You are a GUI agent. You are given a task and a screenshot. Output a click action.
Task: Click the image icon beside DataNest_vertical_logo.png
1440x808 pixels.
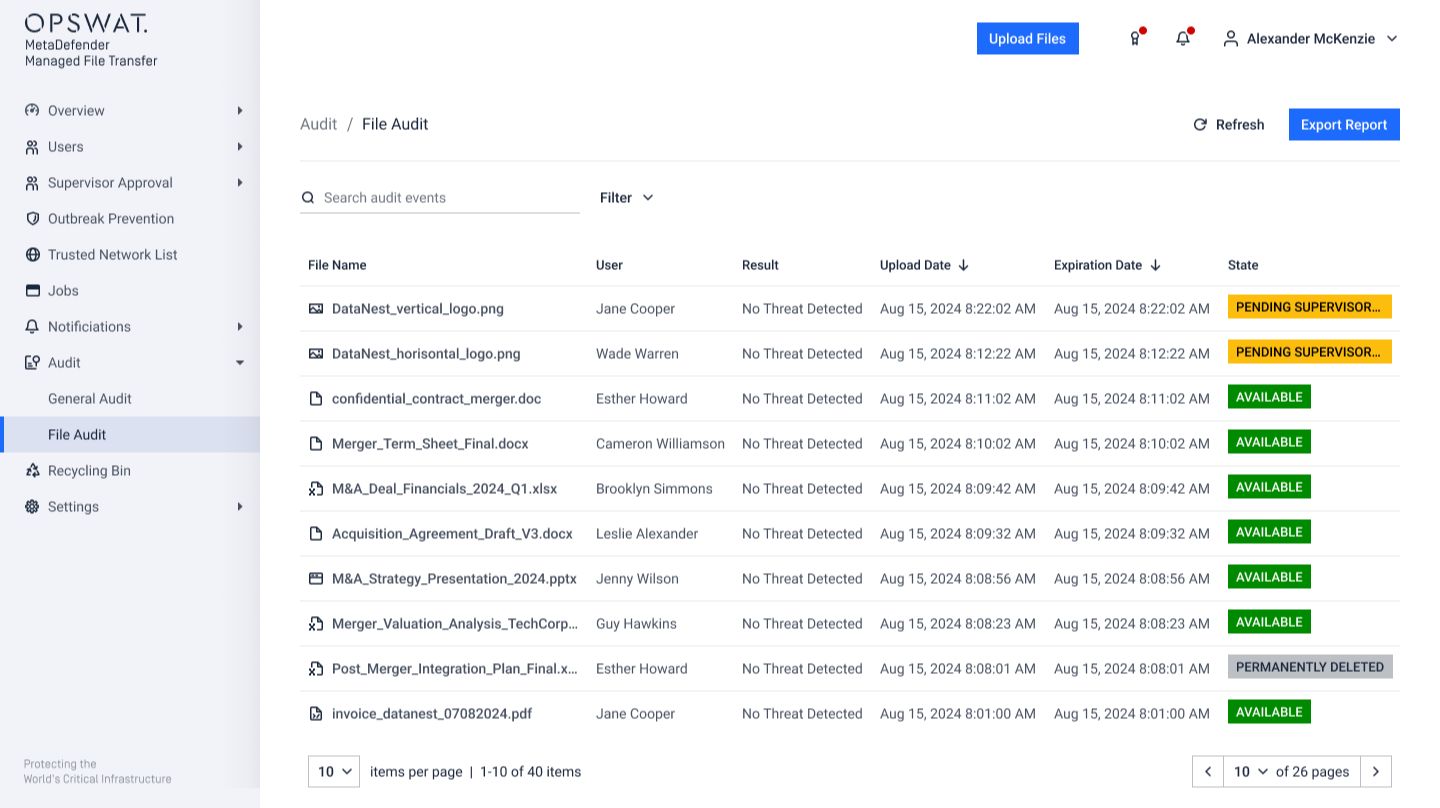315,308
